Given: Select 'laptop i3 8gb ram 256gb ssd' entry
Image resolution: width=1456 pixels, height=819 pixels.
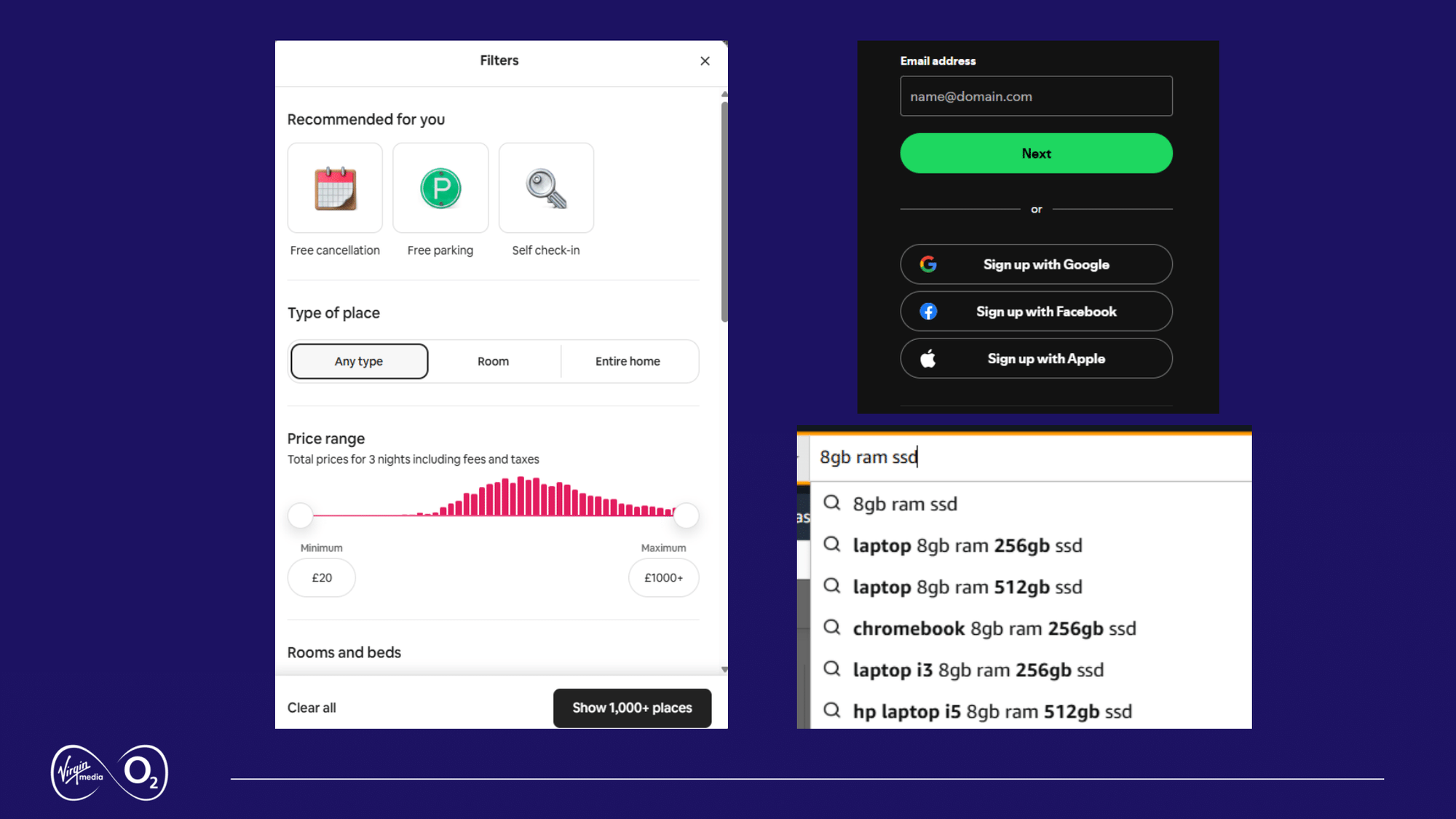Looking at the screenshot, I should [978, 670].
